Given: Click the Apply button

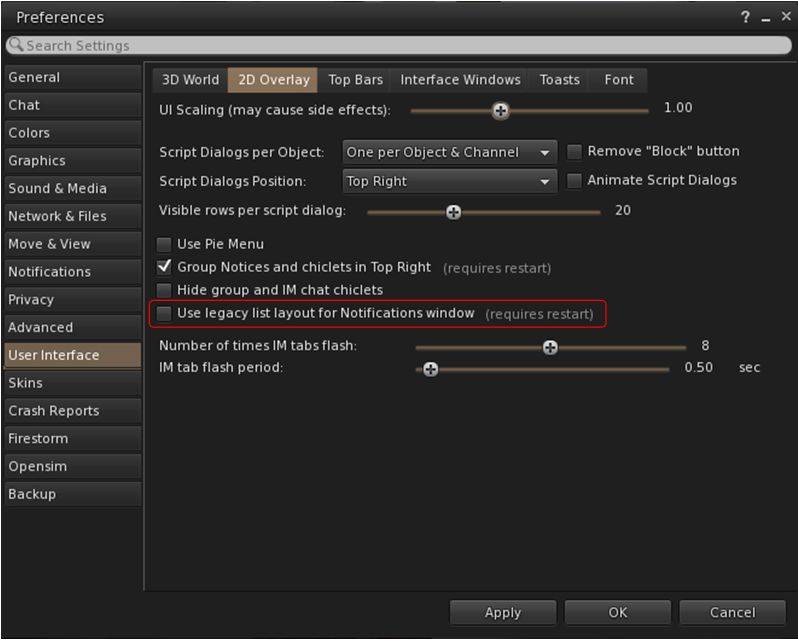Looking at the screenshot, I should [502, 612].
